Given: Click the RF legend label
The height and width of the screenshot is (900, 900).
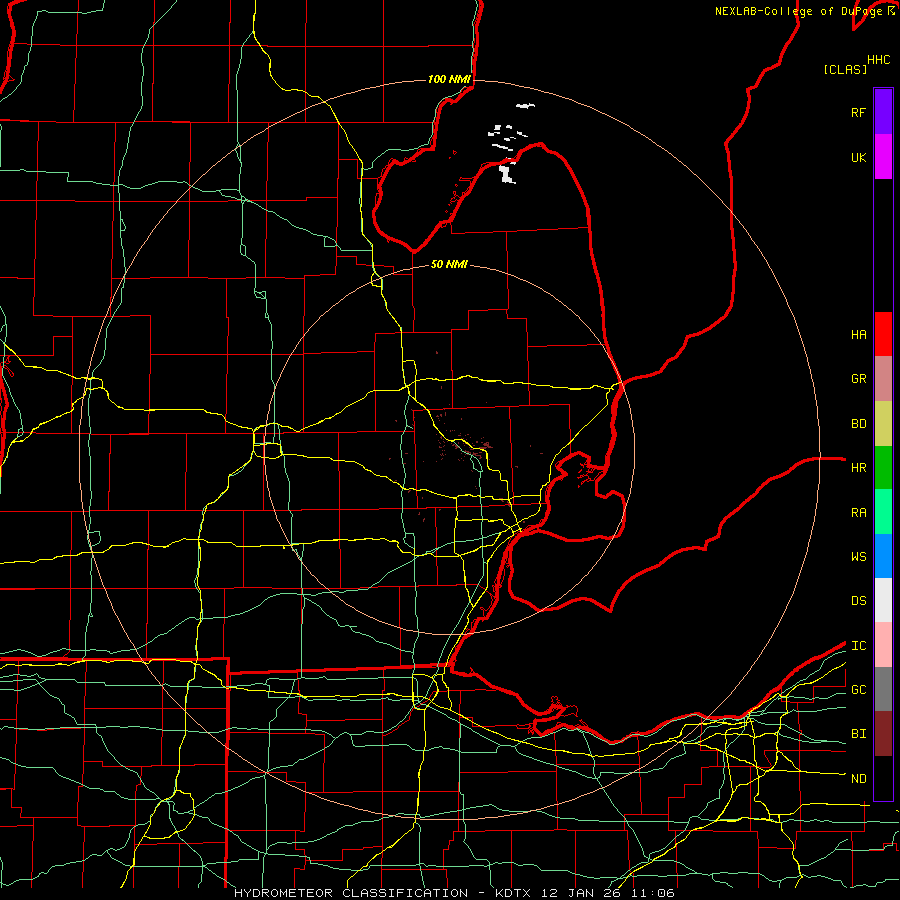Looking at the screenshot, I should (858, 112).
